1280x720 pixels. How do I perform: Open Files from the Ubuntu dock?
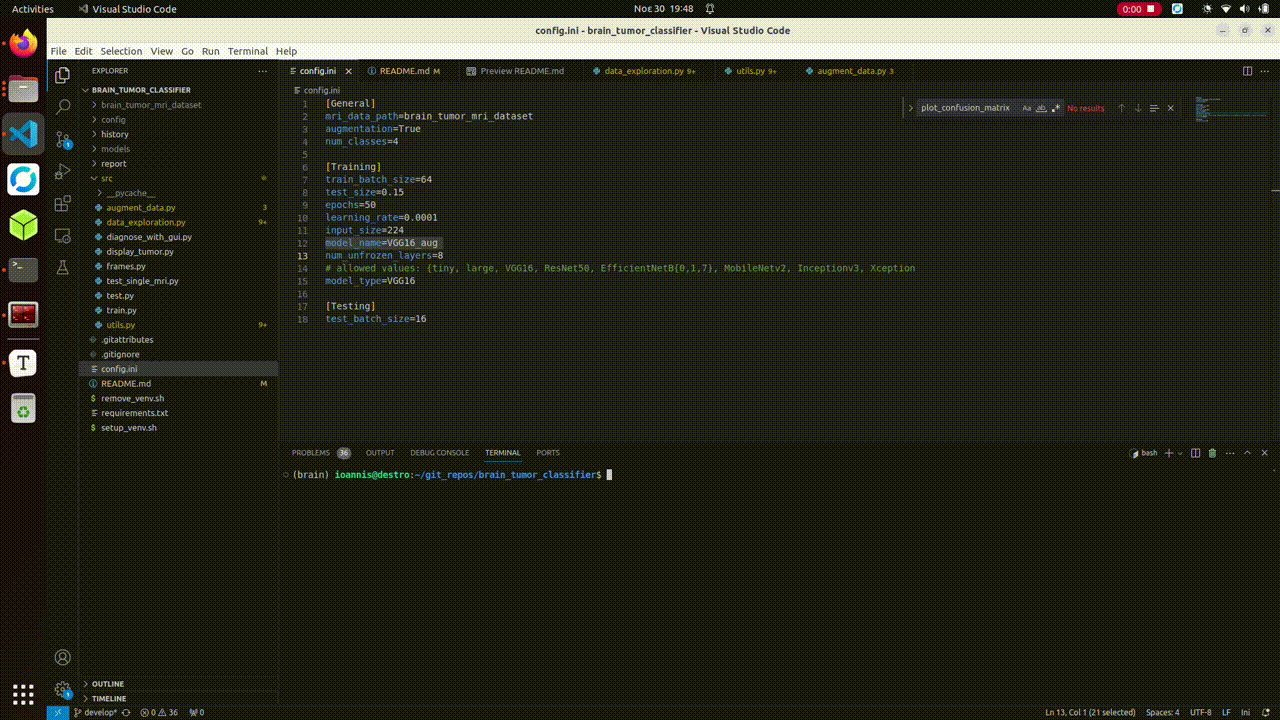[23, 89]
